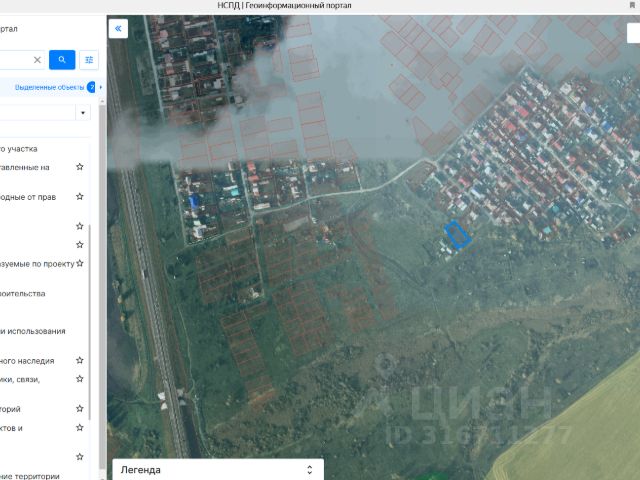Open 'Выделенные объекты' selected objects link
This screenshot has width=640, height=480.
pos(49,87)
